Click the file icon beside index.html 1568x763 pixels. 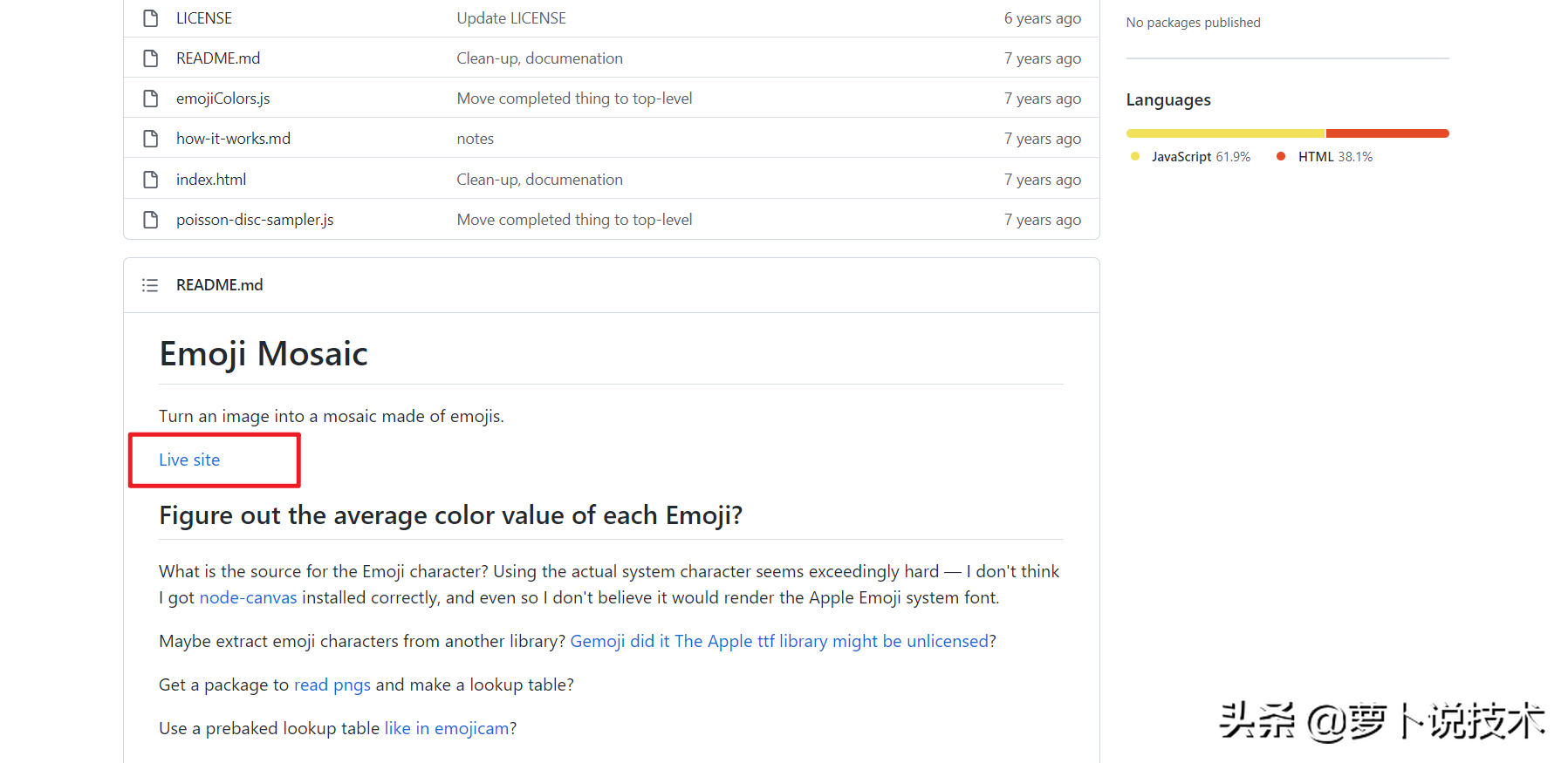[151, 180]
